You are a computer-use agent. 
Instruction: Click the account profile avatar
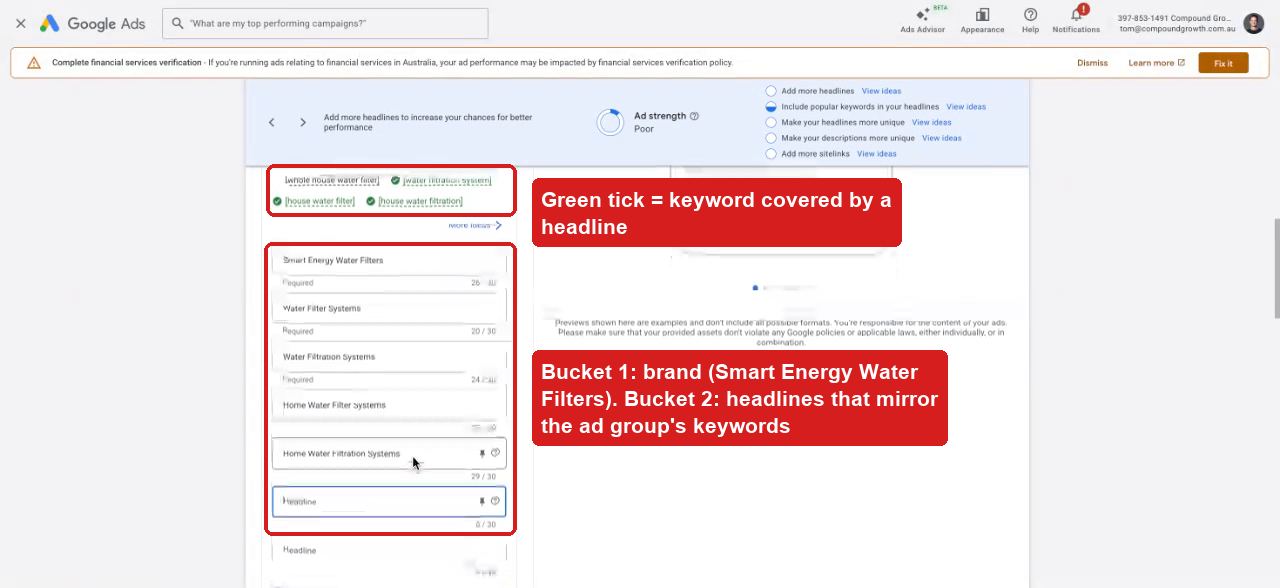[1254, 23]
